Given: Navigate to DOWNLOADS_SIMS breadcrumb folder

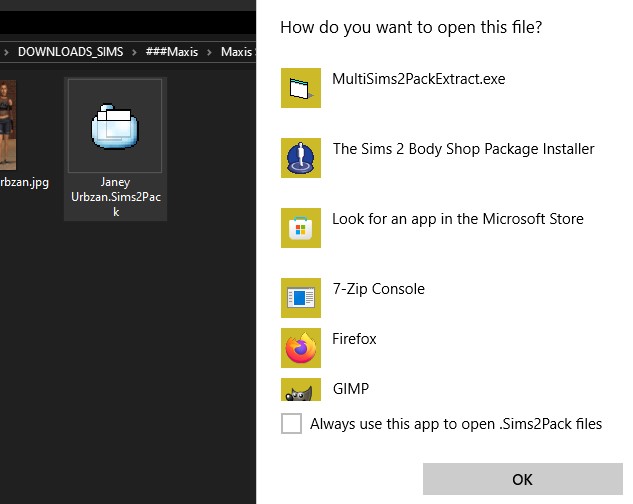Looking at the screenshot, I should pos(69,50).
